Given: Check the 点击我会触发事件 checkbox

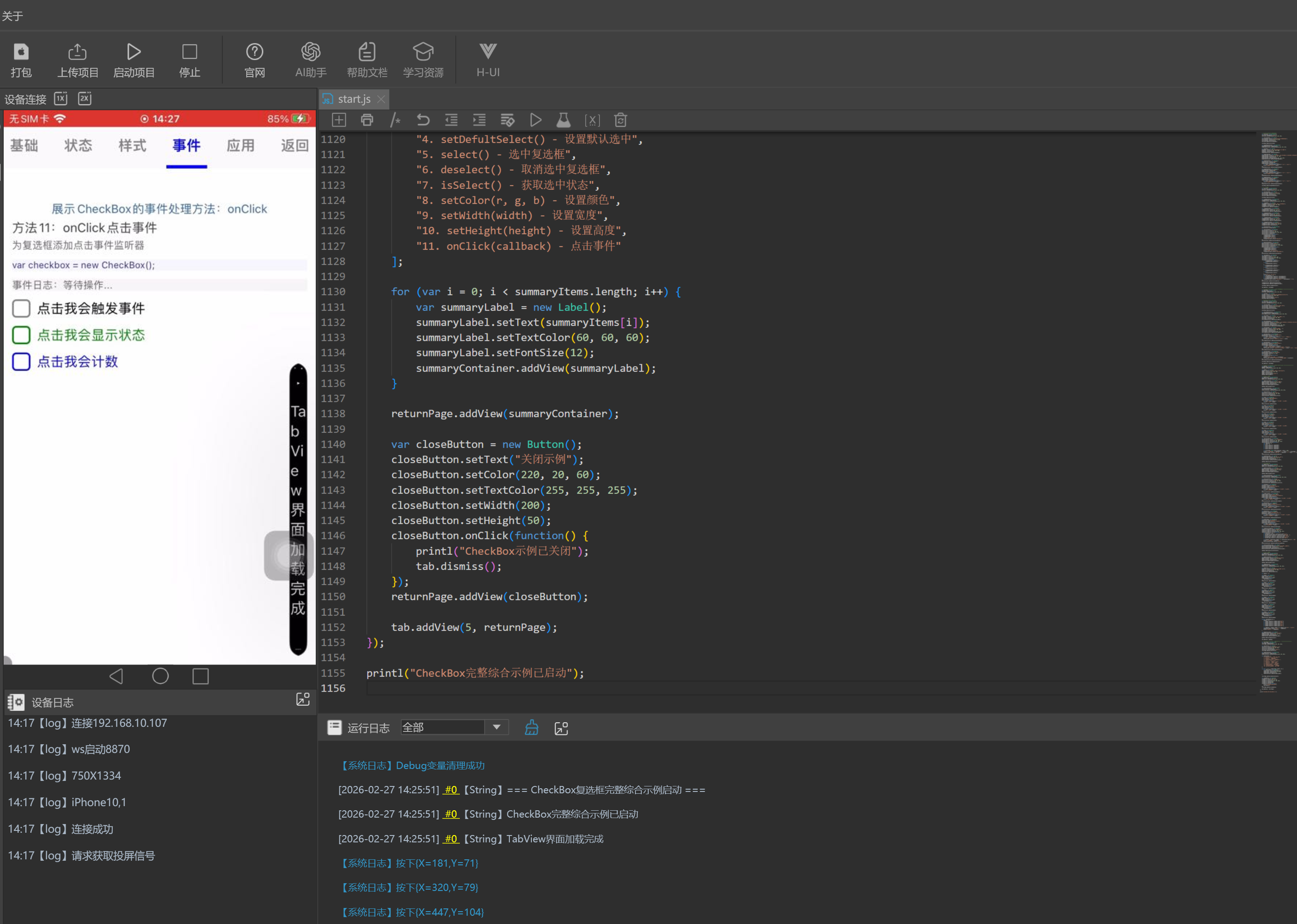Looking at the screenshot, I should pyautogui.click(x=21, y=308).
